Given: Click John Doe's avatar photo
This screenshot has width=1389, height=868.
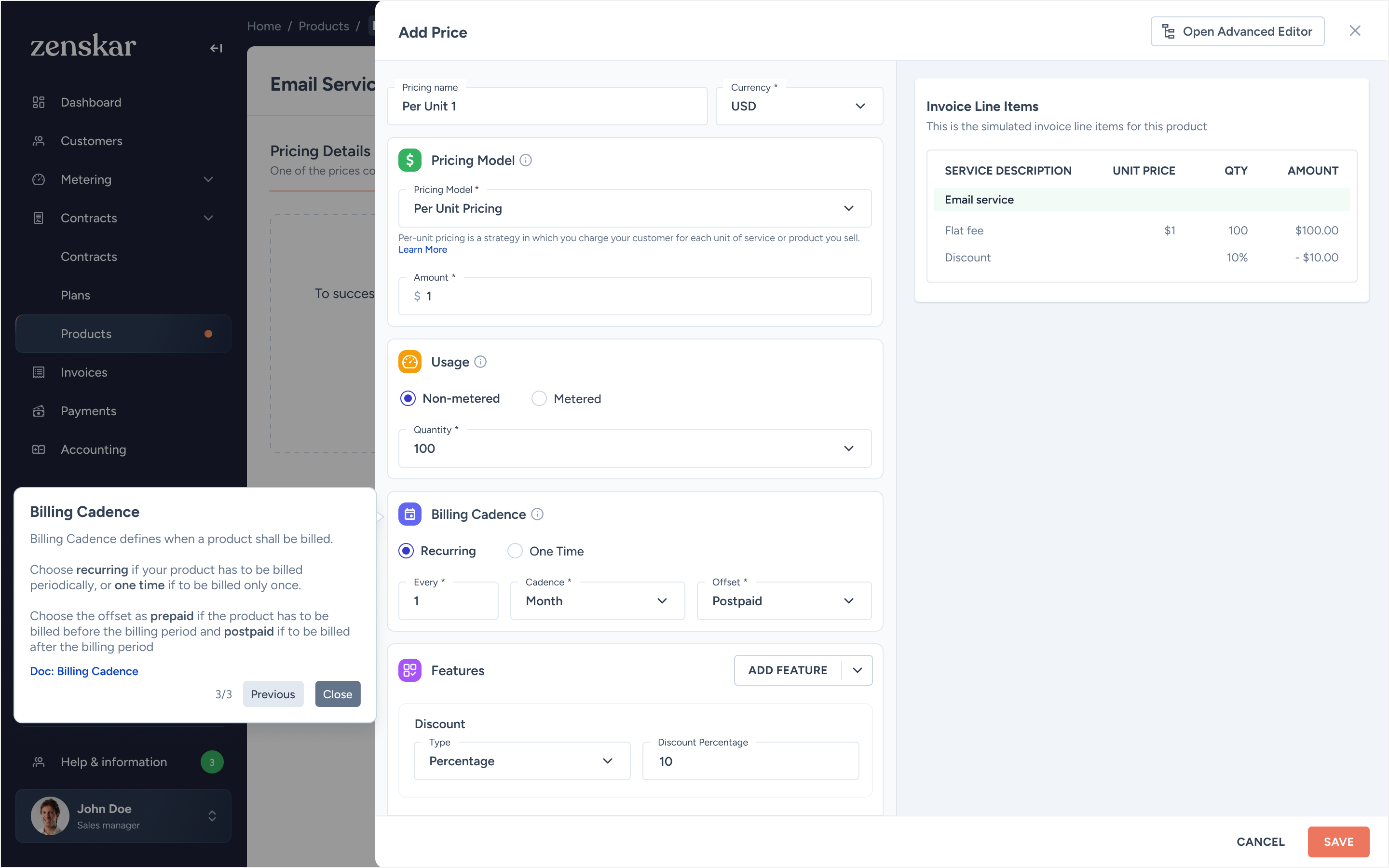Looking at the screenshot, I should coord(50,816).
